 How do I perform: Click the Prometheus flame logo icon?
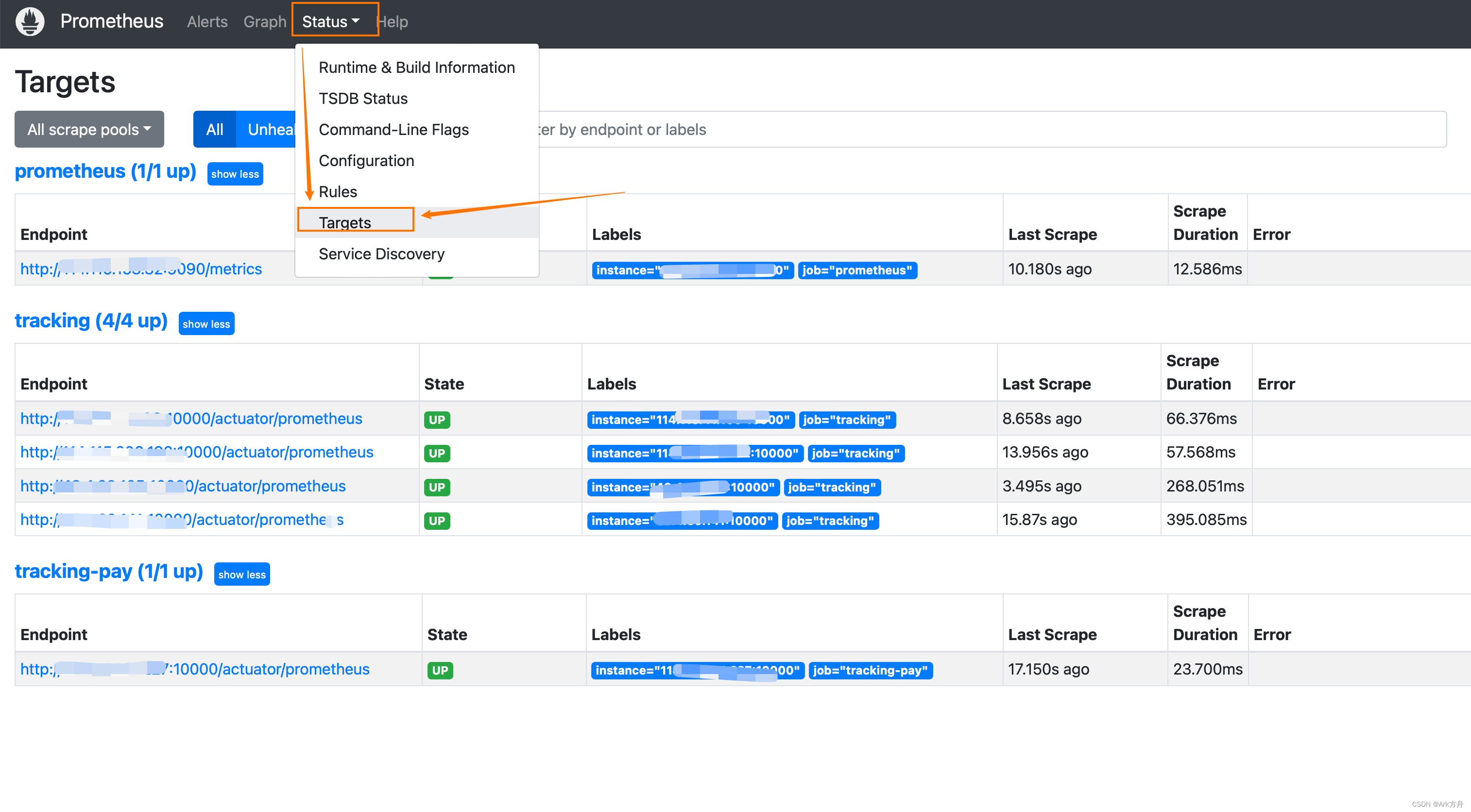(x=30, y=22)
